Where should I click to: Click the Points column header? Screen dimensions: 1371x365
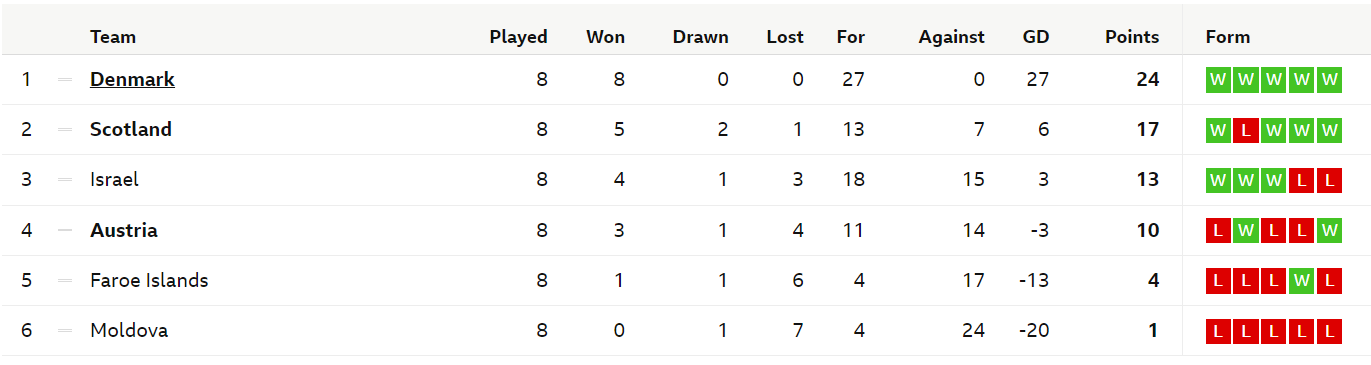coord(1132,37)
